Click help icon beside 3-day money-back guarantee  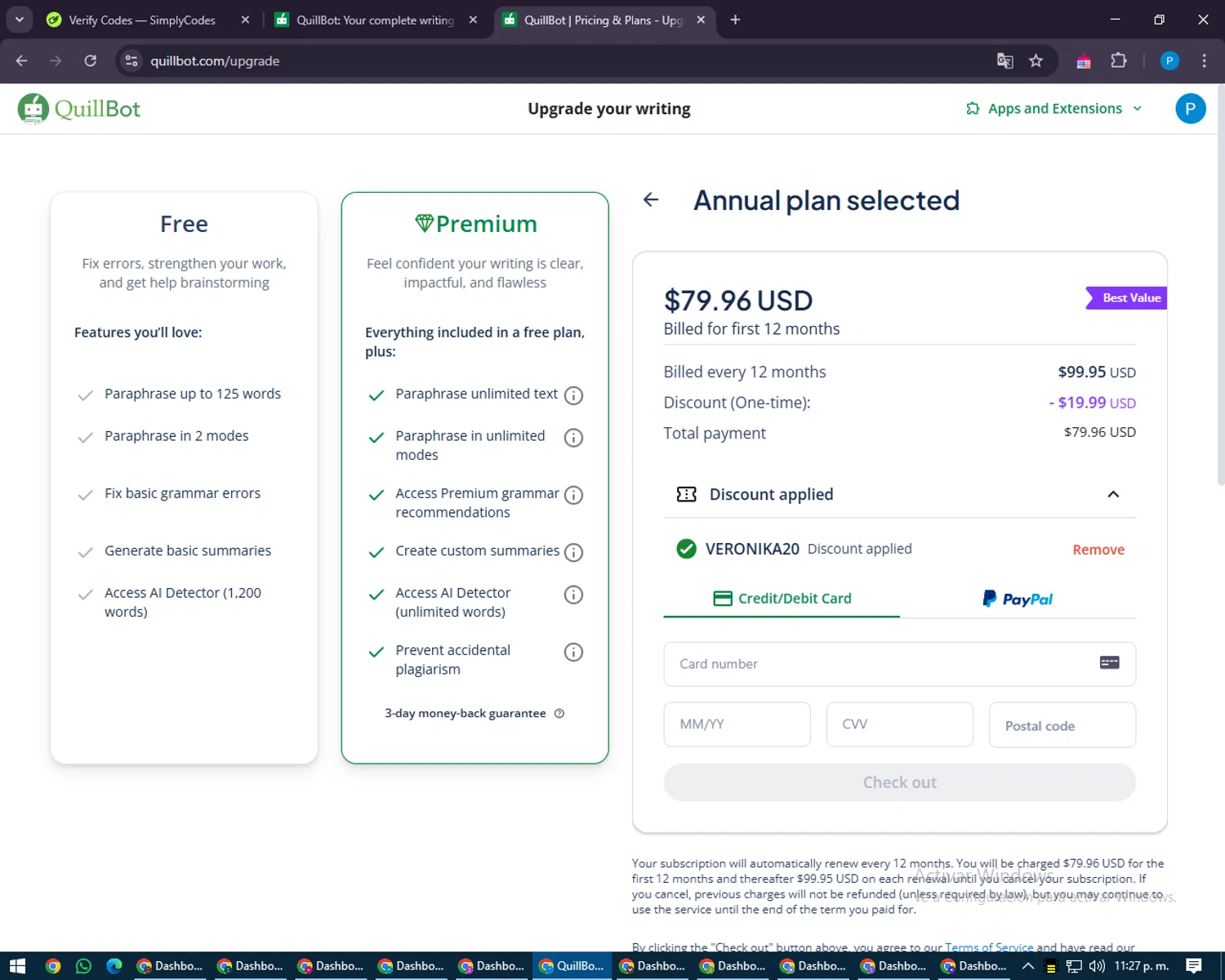point(559,713)
